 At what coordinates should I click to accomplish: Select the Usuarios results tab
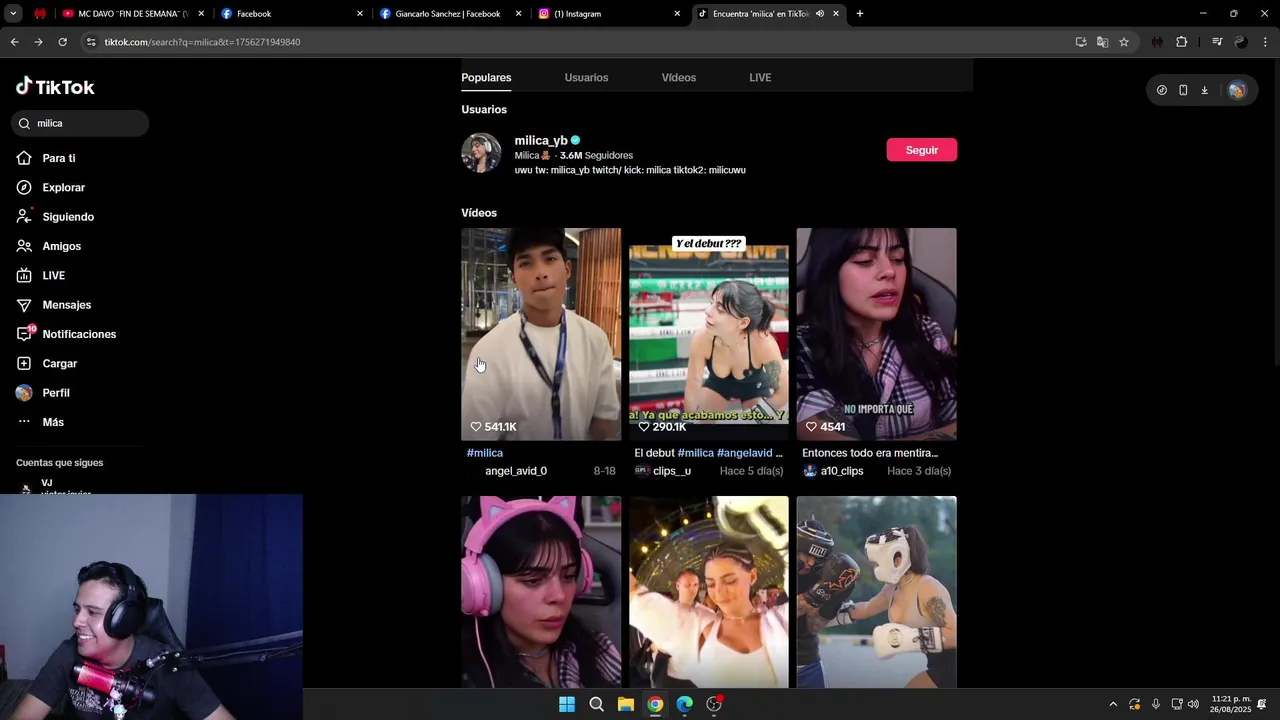(586, 77)
